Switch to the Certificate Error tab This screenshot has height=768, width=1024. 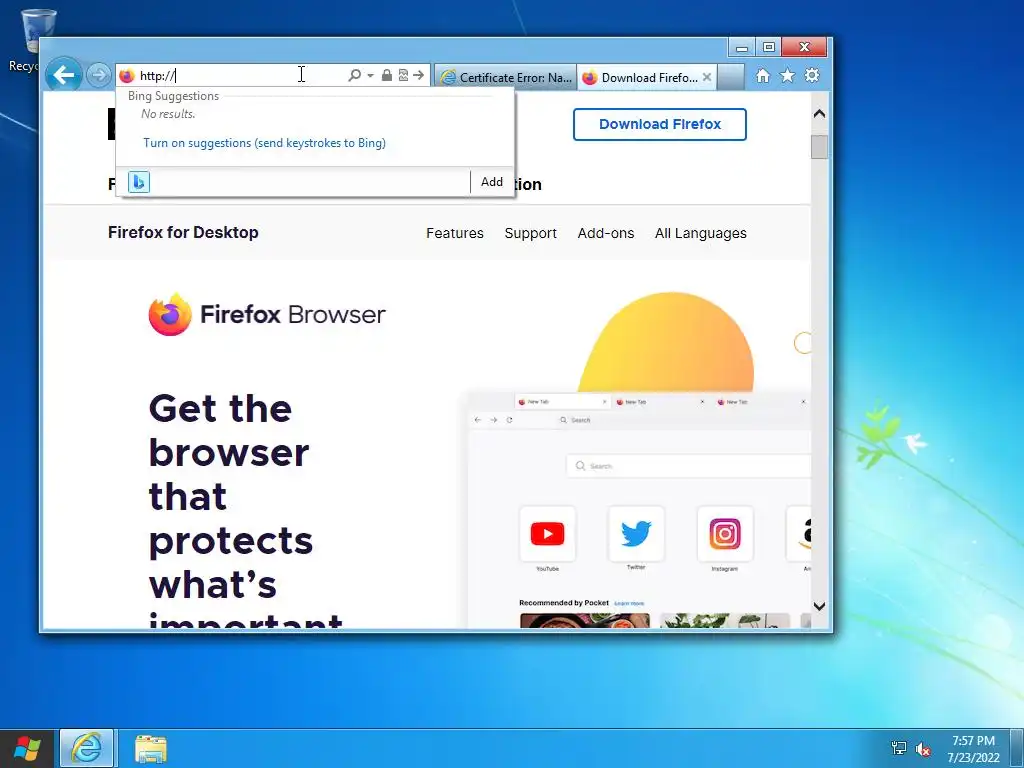pyautogui.click(x=506, y=77)
